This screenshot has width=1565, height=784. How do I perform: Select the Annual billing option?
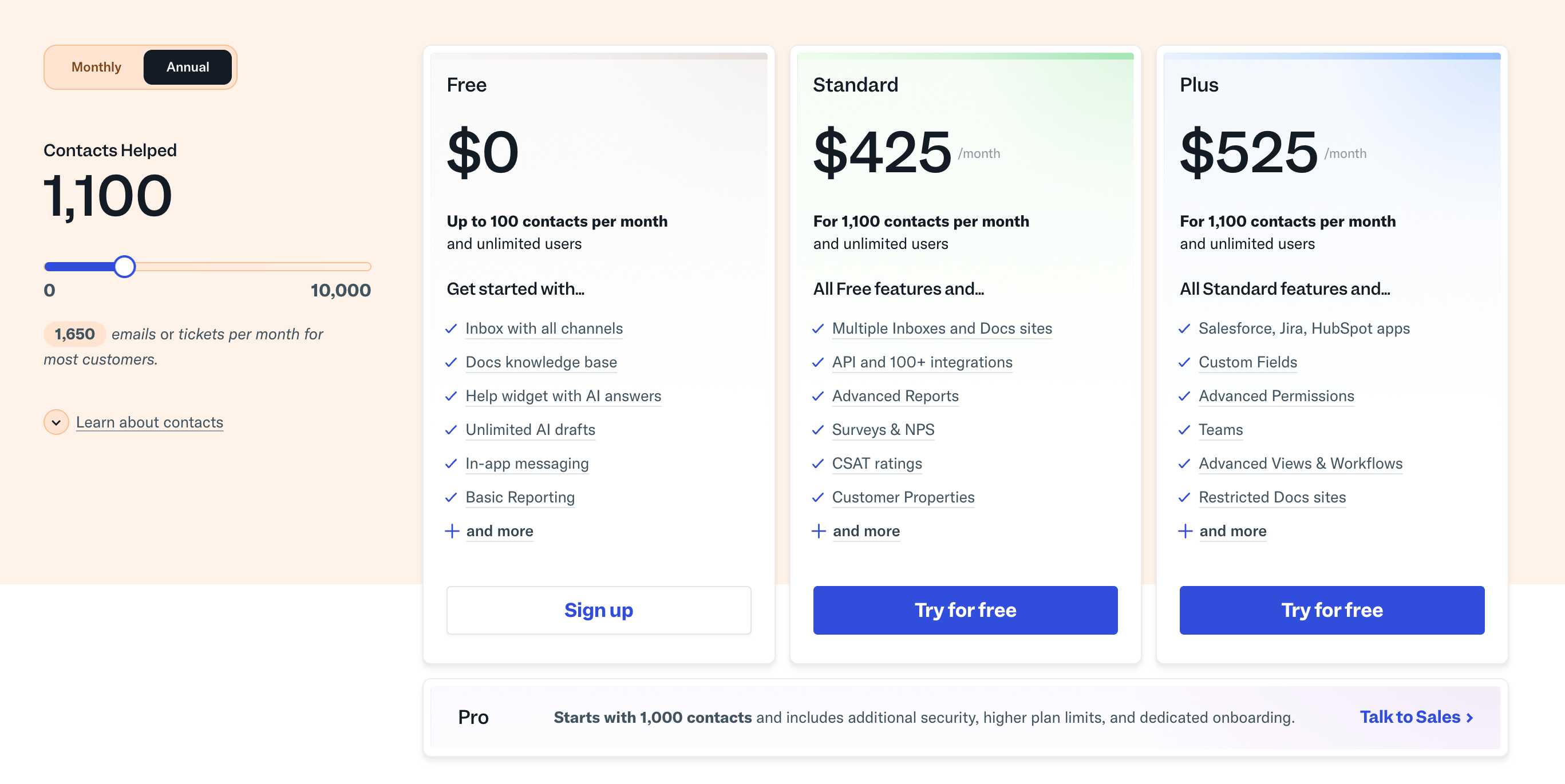click(187, 67)
